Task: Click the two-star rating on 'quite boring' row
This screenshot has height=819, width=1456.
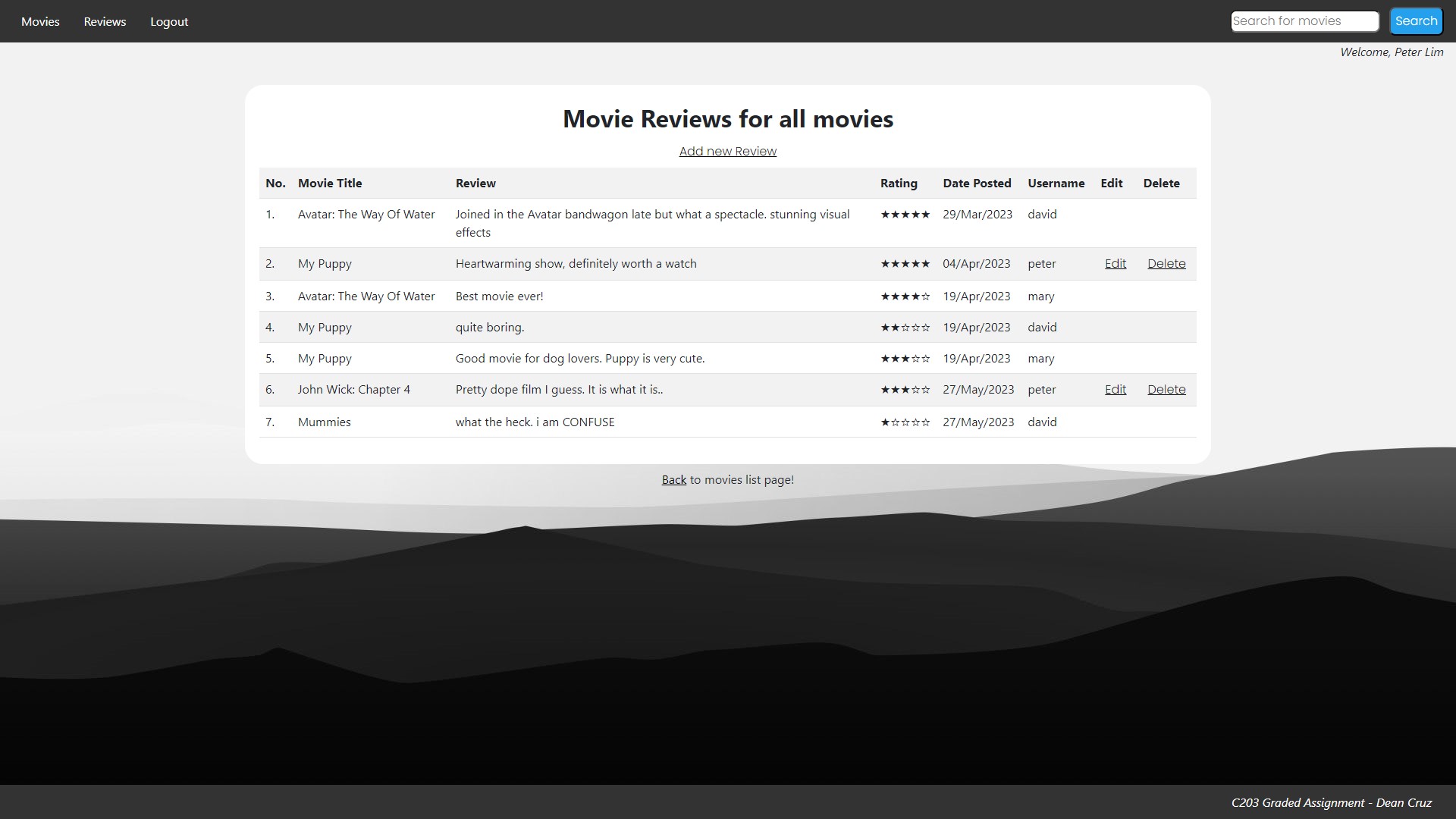Action: 905,328
